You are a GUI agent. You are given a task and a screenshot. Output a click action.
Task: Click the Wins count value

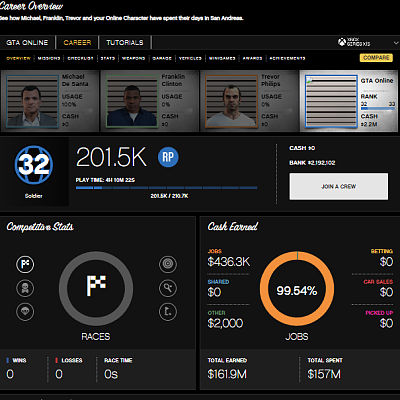[x=10, y=374]
